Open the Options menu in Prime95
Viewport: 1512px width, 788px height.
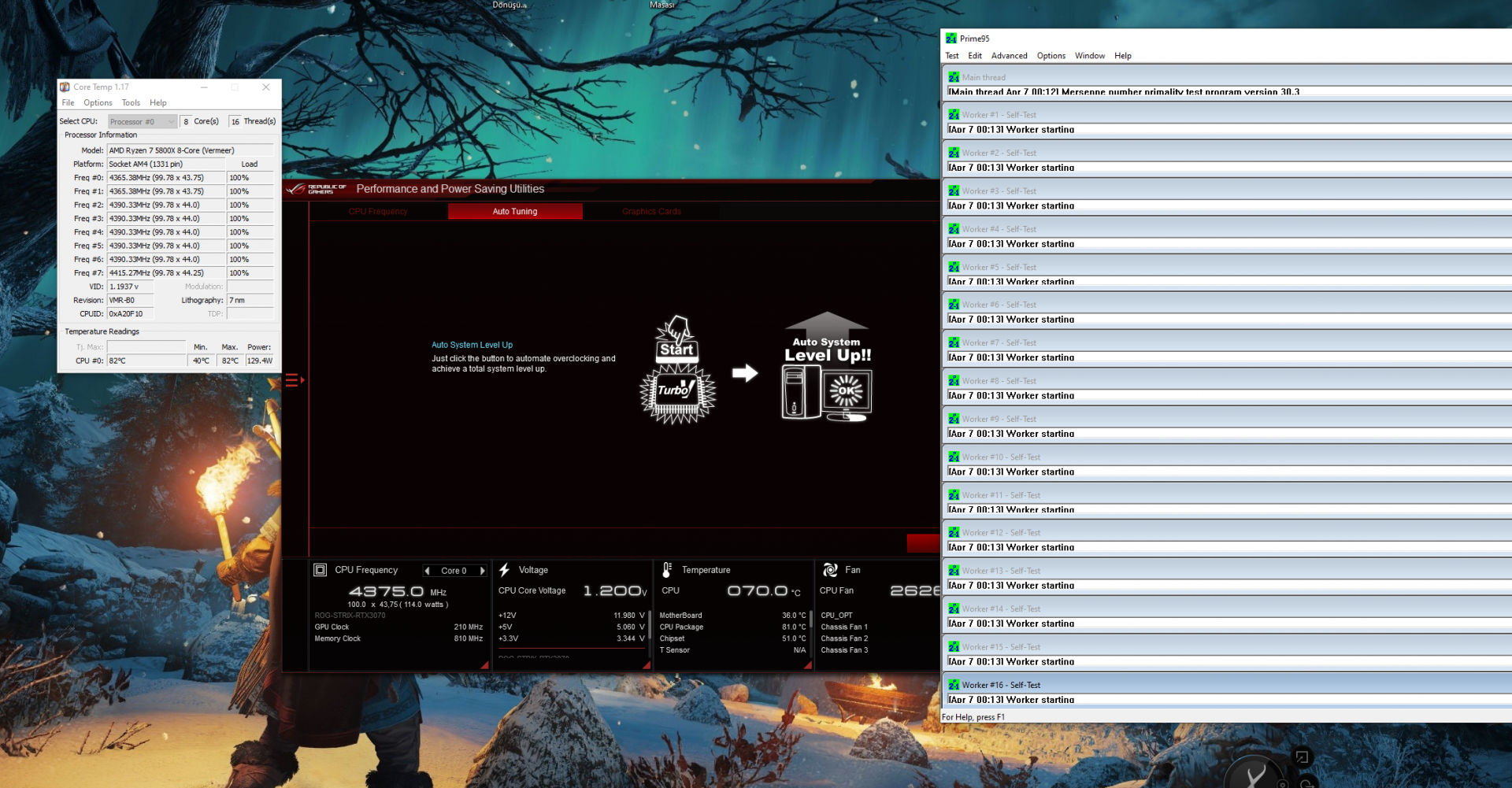pyautogui.click(x=1051, y=56)
